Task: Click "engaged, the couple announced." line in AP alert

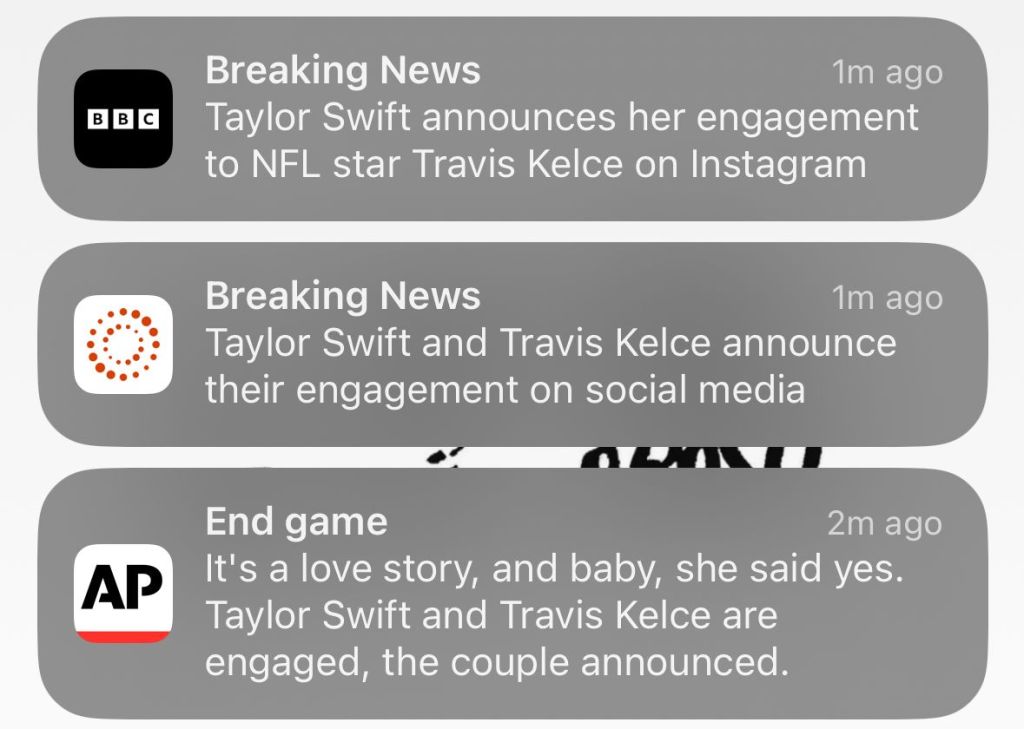Action: (496, 663)
